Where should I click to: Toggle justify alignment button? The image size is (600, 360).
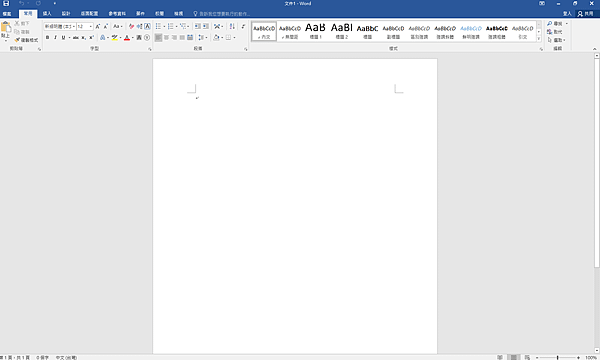[x=182, y=37]
